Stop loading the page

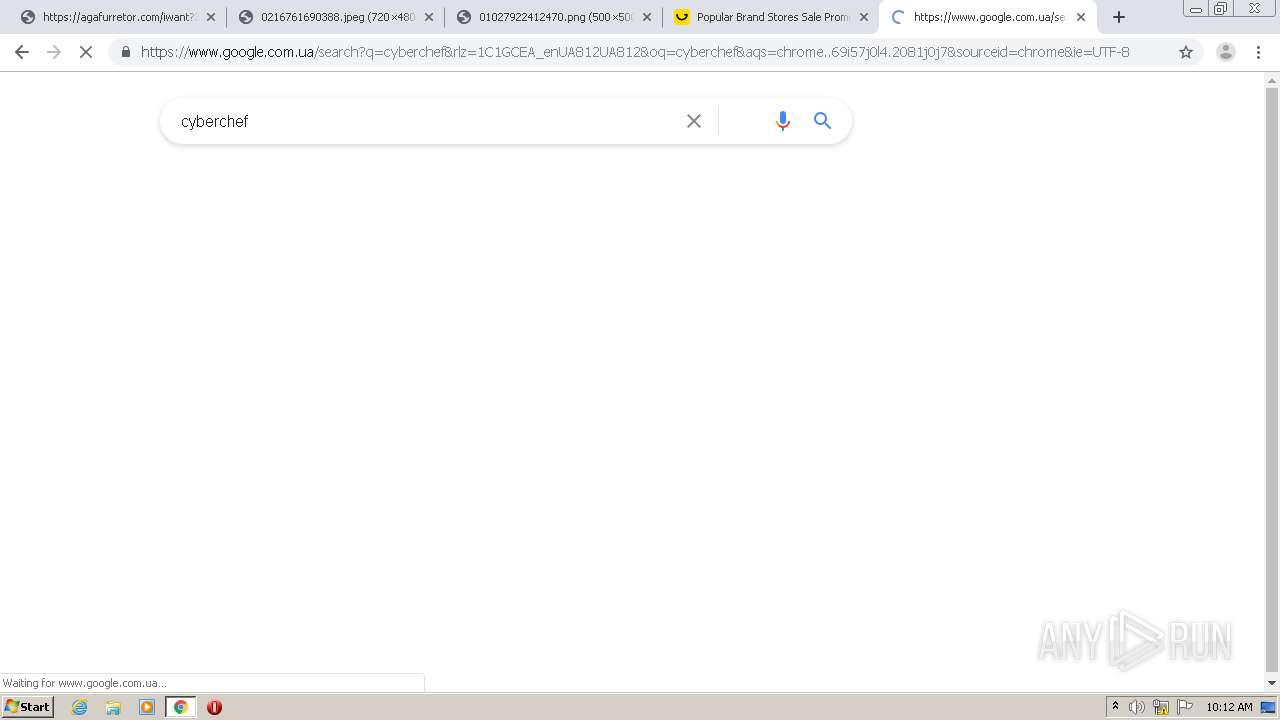point(86,52)
